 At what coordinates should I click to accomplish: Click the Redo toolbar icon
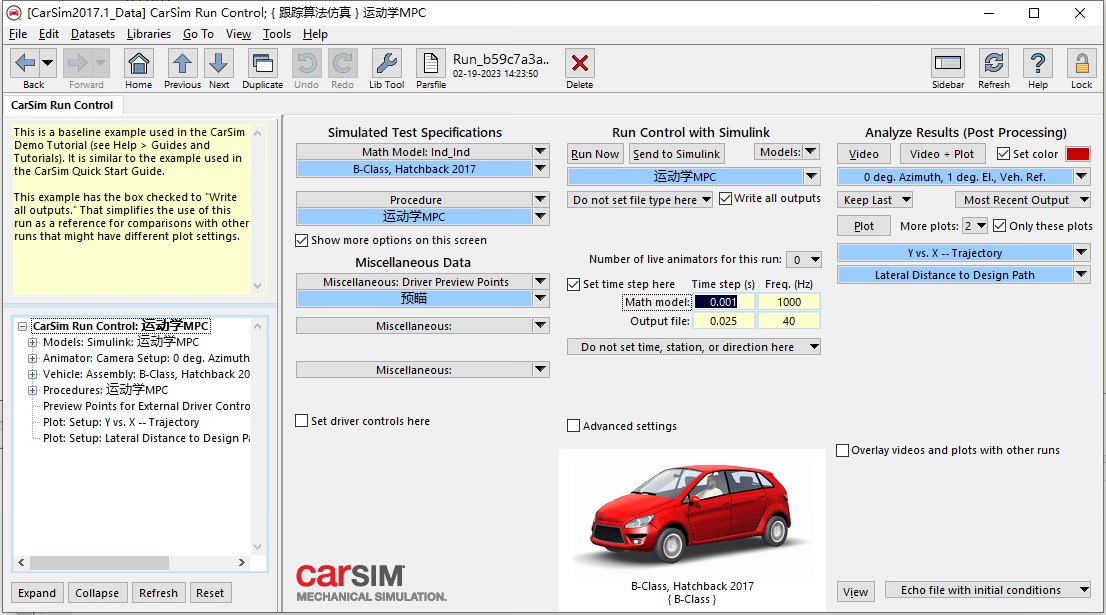pos(342,63)
